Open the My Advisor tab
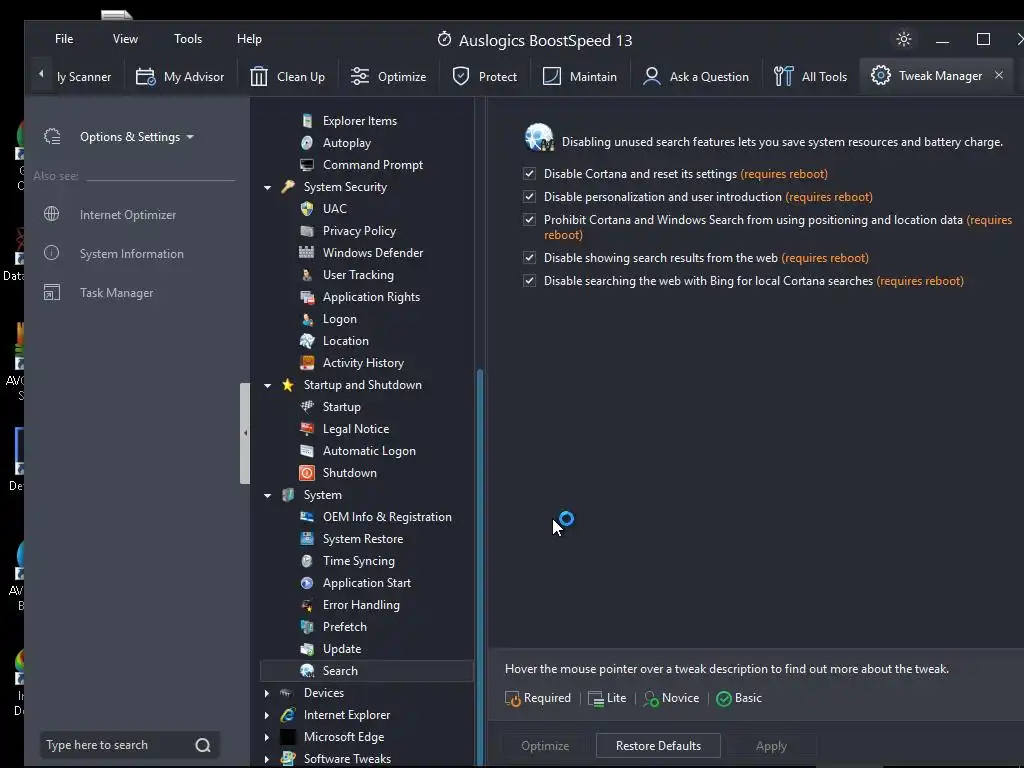The height and width of the screenshot is (768, 1024). [x=180, y=76]
